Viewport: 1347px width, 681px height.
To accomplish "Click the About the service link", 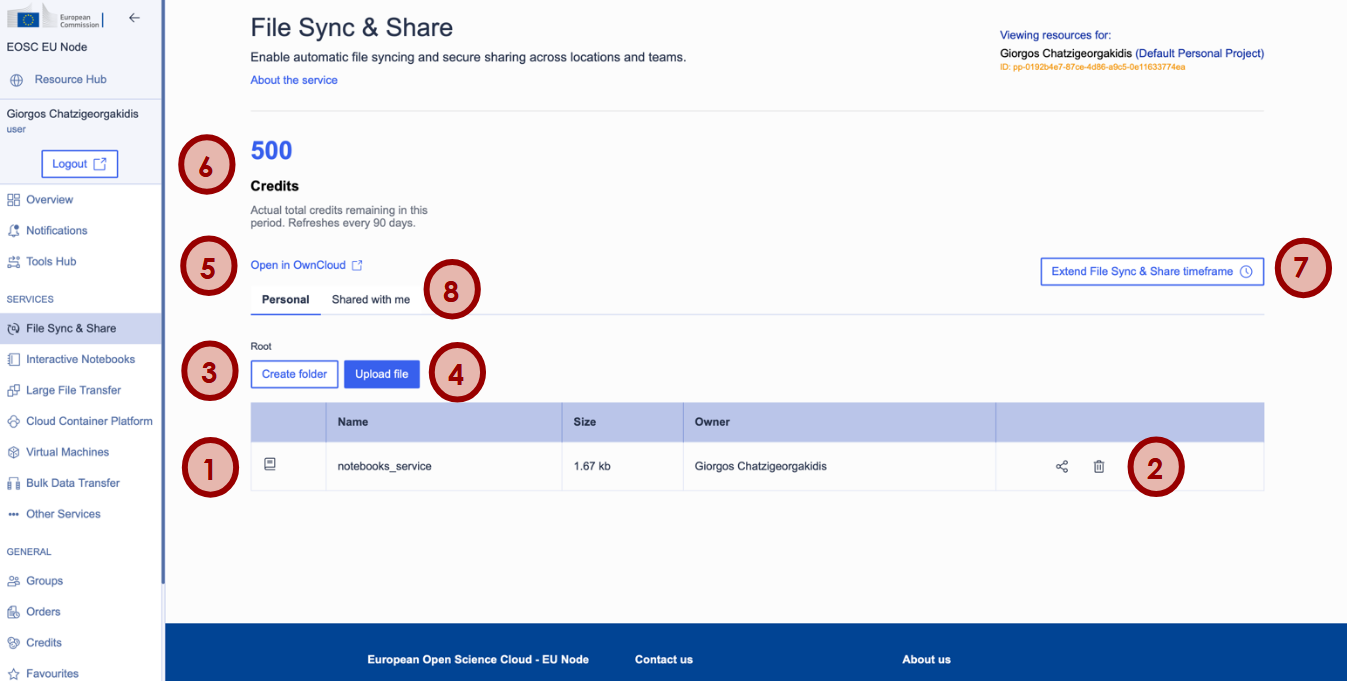I will pyautogui.click(x=294, y=80).
